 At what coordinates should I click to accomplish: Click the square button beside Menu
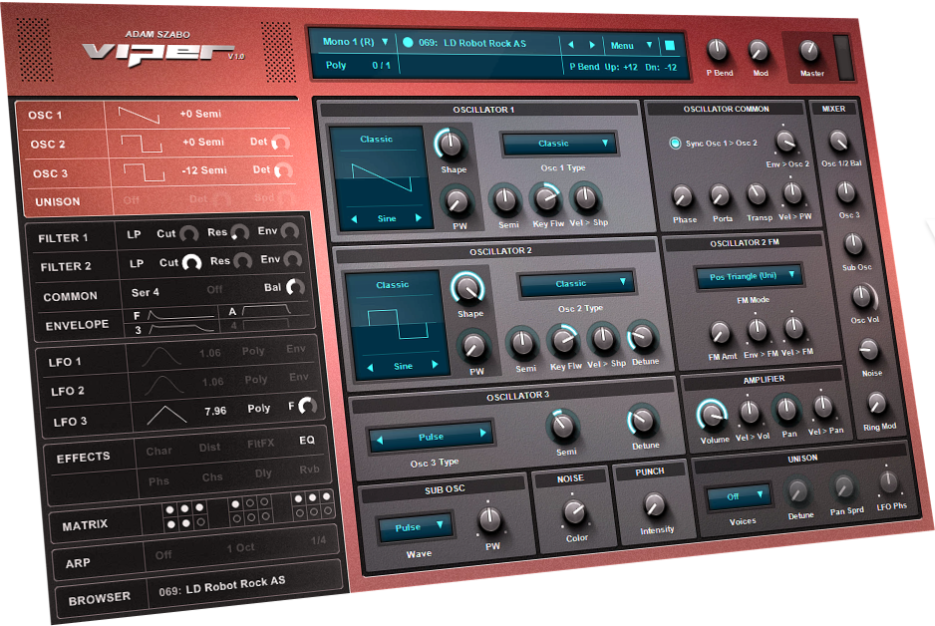(x=670, y=45)
